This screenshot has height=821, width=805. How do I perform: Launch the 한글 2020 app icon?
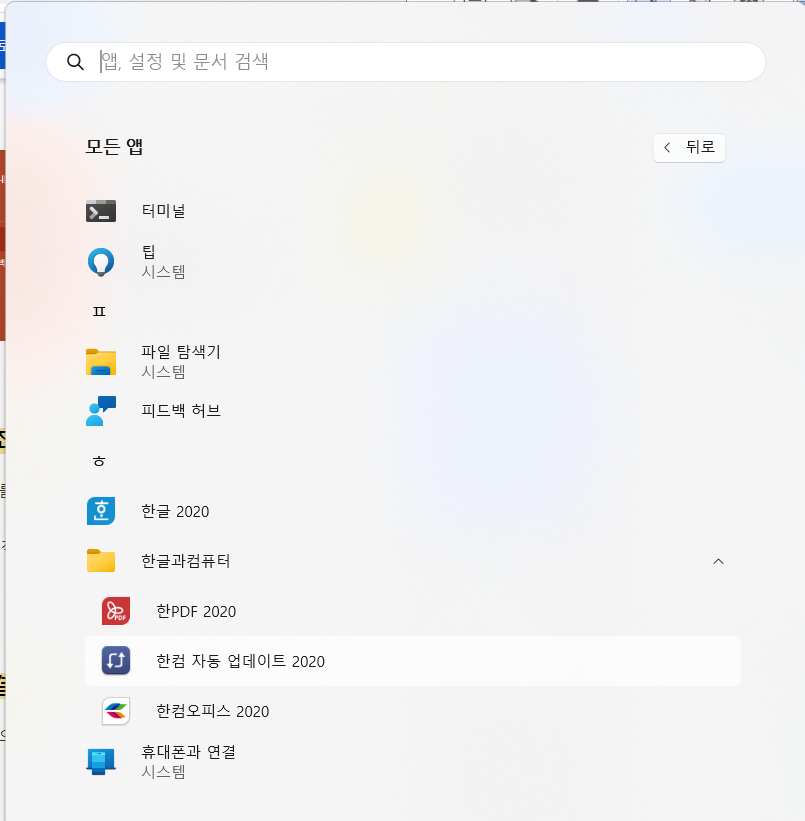pos(101,511)
